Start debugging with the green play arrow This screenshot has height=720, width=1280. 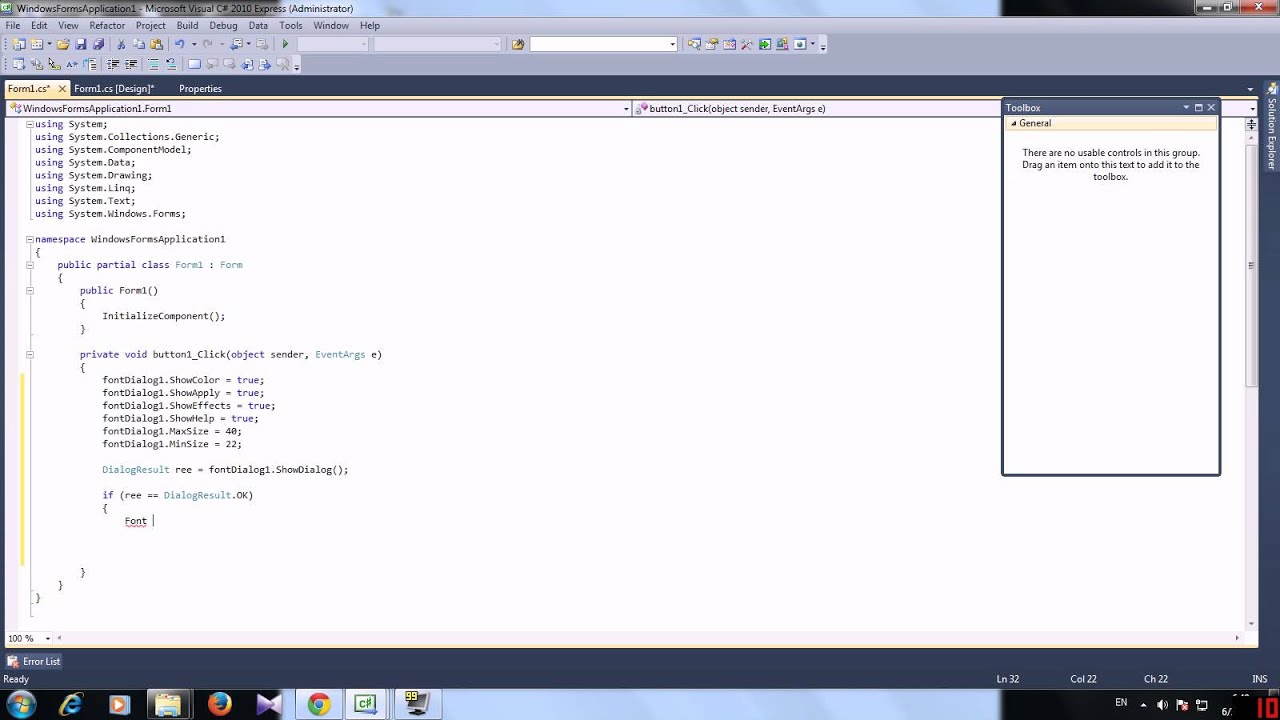point(285,44)
